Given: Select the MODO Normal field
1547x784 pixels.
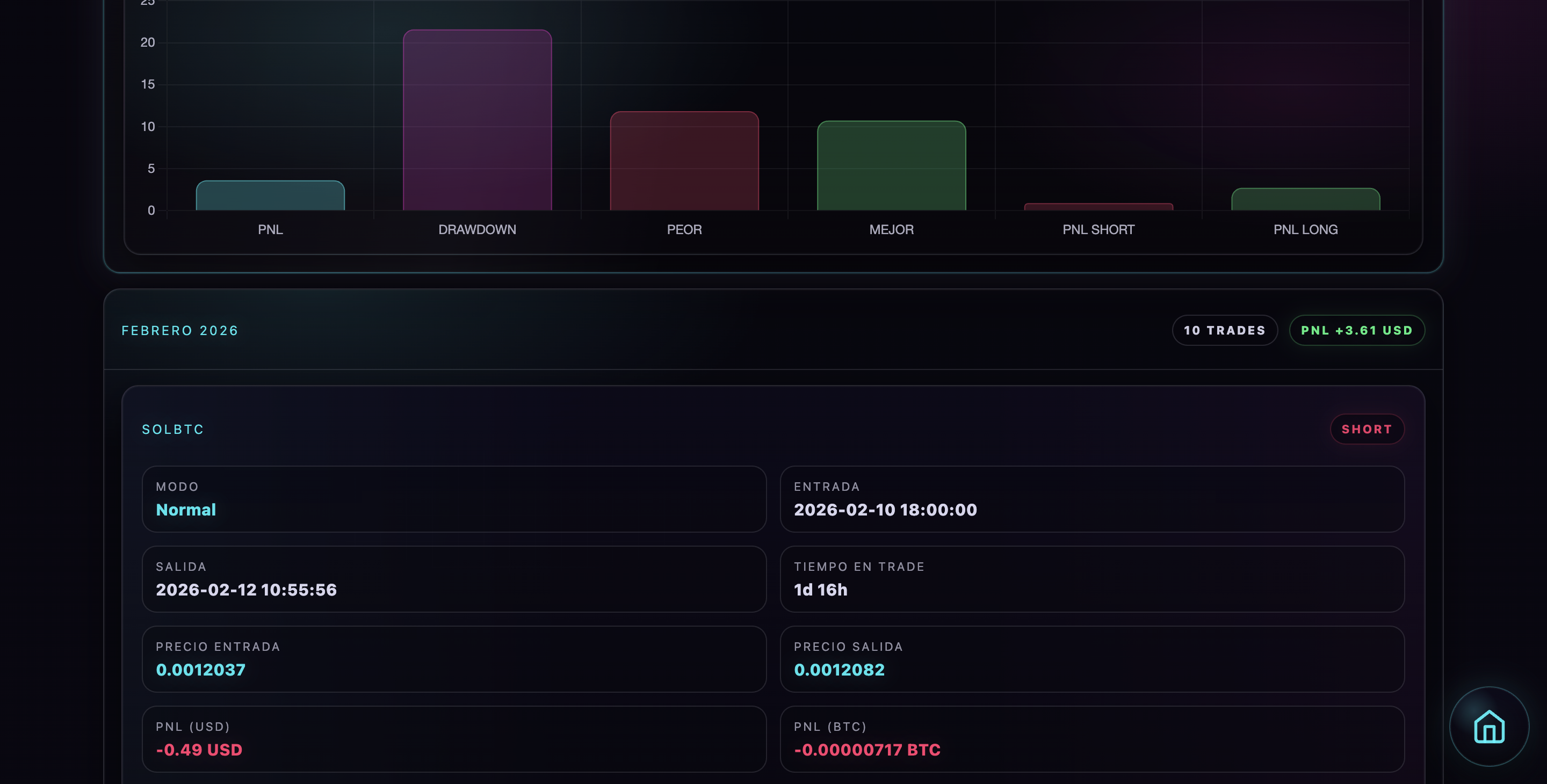Looking at the screenshot, I should tap(453, 499).
